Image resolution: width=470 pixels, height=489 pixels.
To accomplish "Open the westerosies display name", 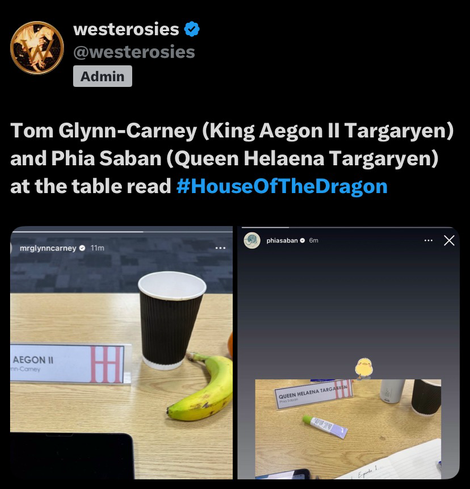I will pos(126,29).
